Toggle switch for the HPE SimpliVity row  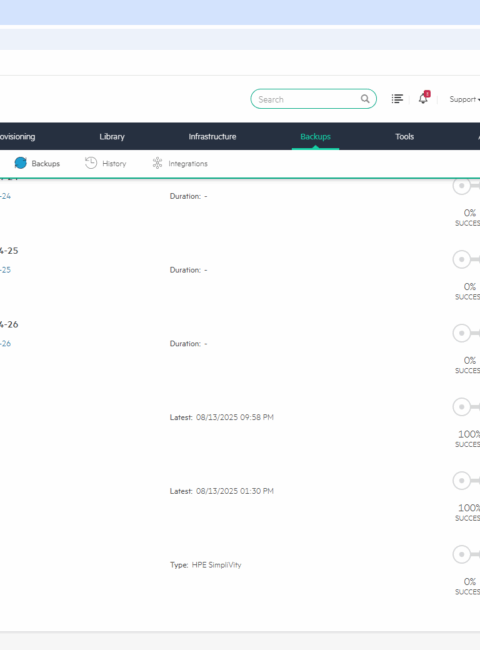point(466,555)
